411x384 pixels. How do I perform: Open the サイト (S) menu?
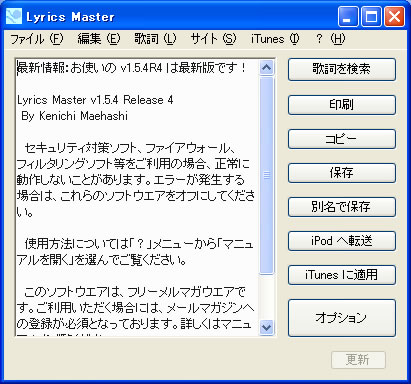pos(213,39)
